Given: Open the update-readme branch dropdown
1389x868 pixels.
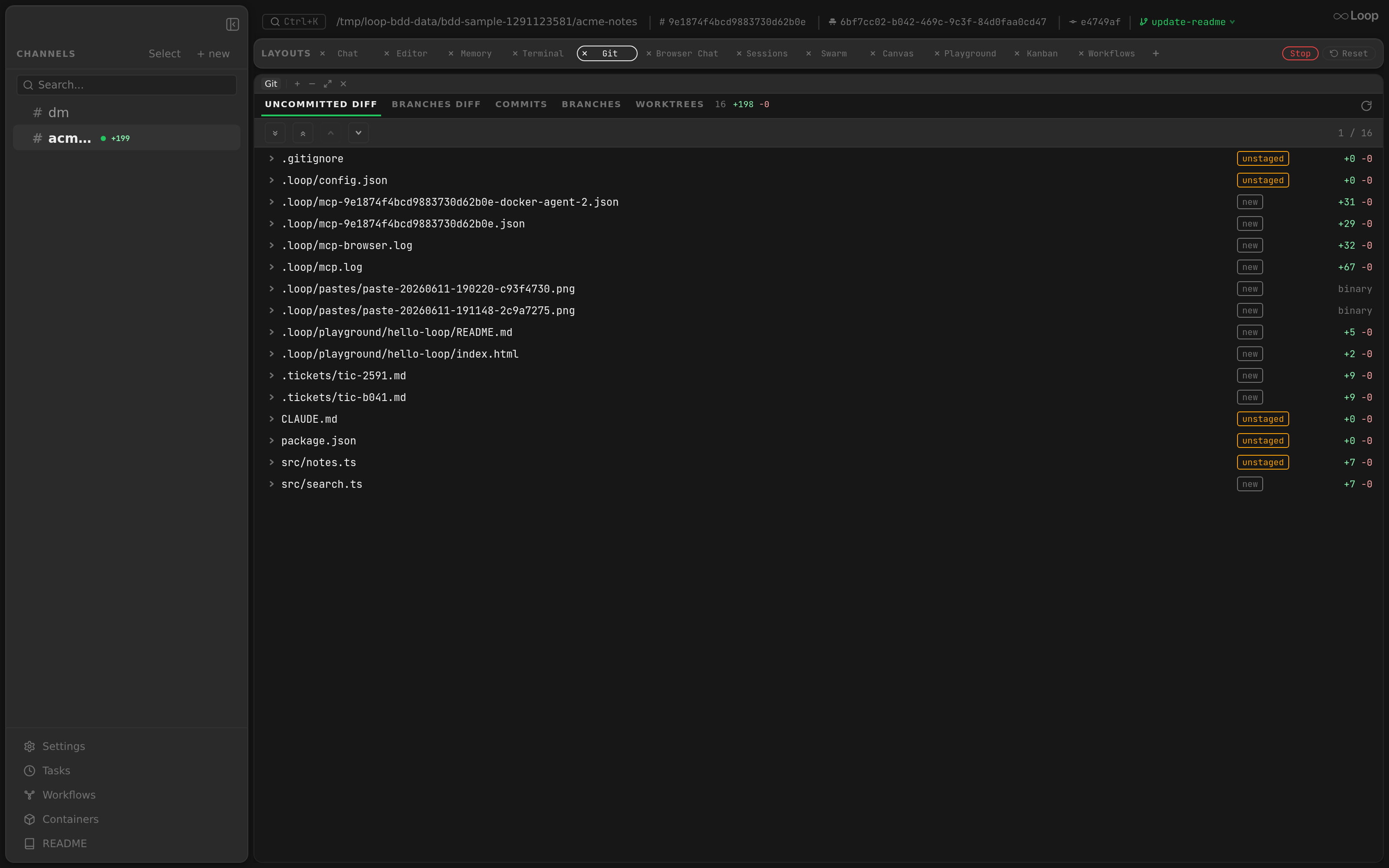Looking at the screenshot, I should (1188, 22).
